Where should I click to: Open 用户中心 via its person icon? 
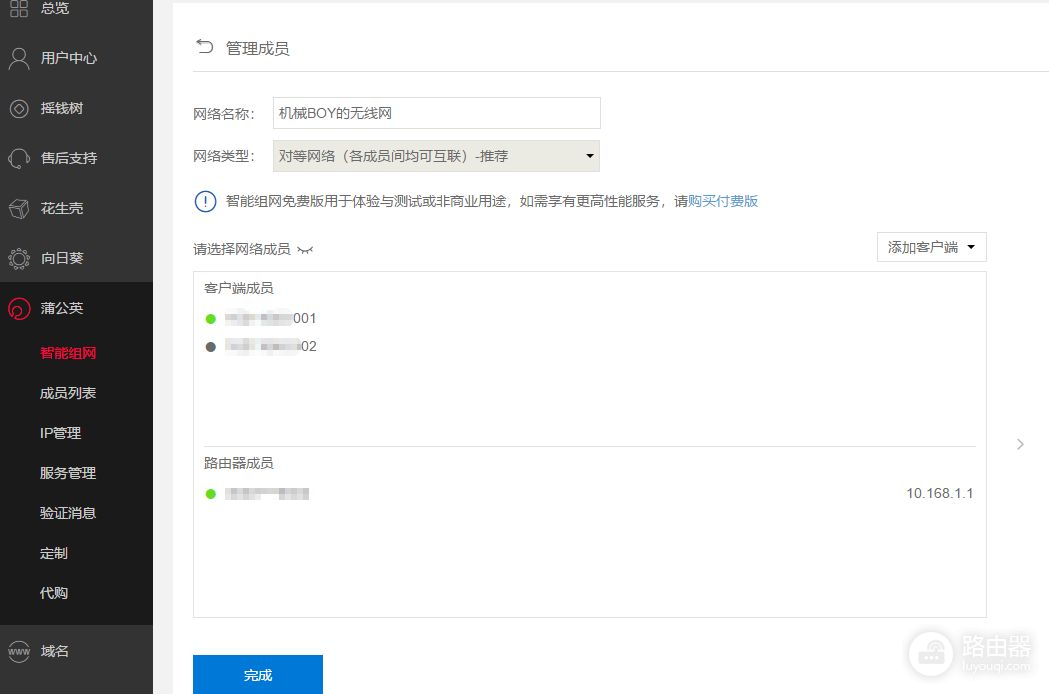coord(19,58)
